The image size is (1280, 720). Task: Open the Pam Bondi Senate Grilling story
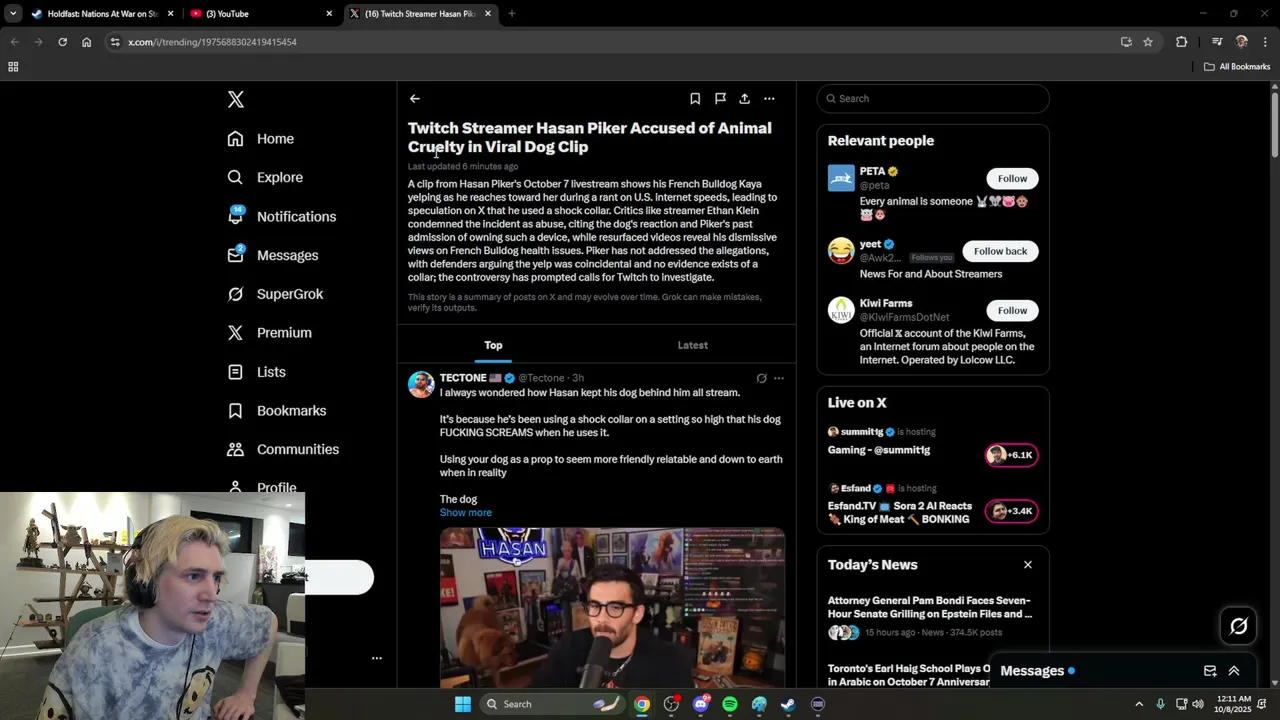pos(929,607)
